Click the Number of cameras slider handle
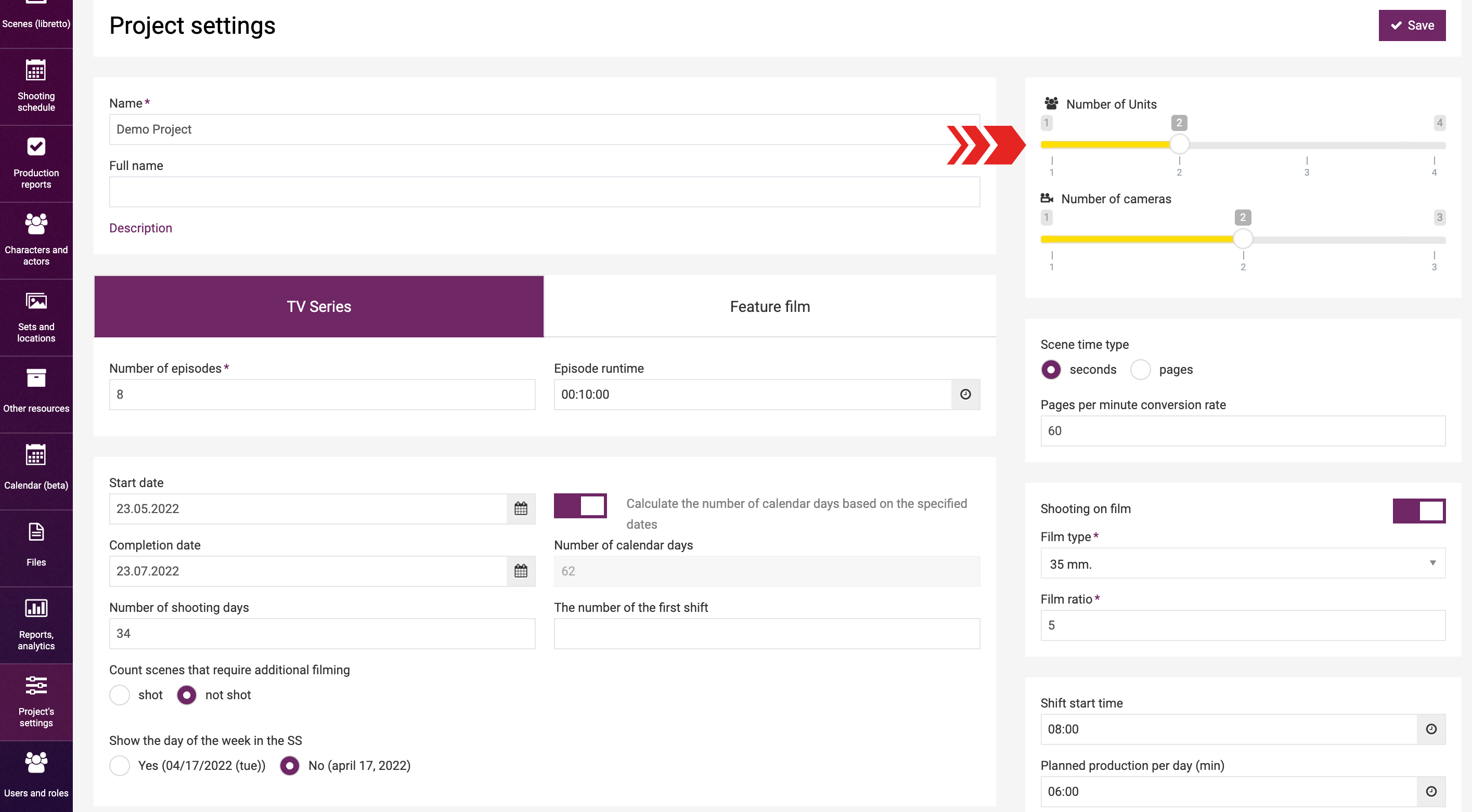1472x812 pixels. click(x=1243, y=239)
